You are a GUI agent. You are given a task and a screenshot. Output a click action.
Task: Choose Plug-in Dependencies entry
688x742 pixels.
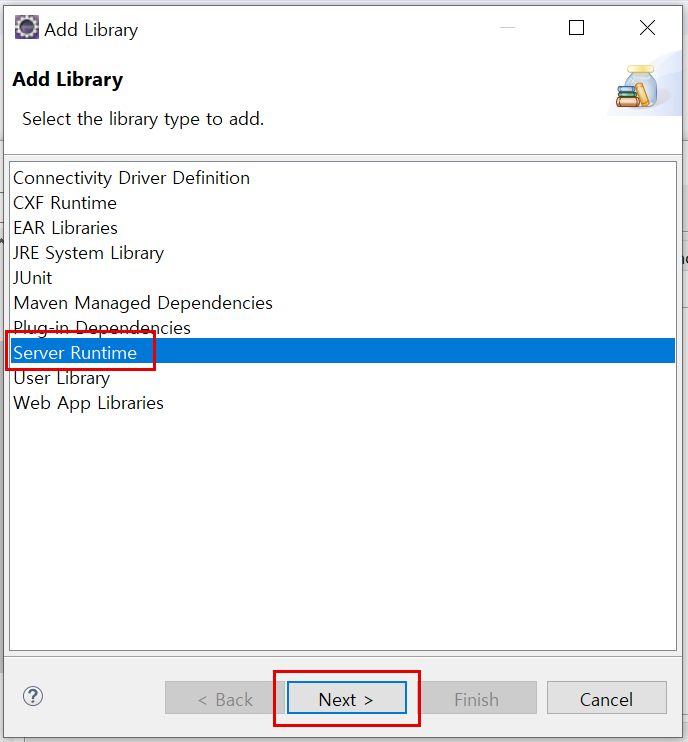pos(102,327)
